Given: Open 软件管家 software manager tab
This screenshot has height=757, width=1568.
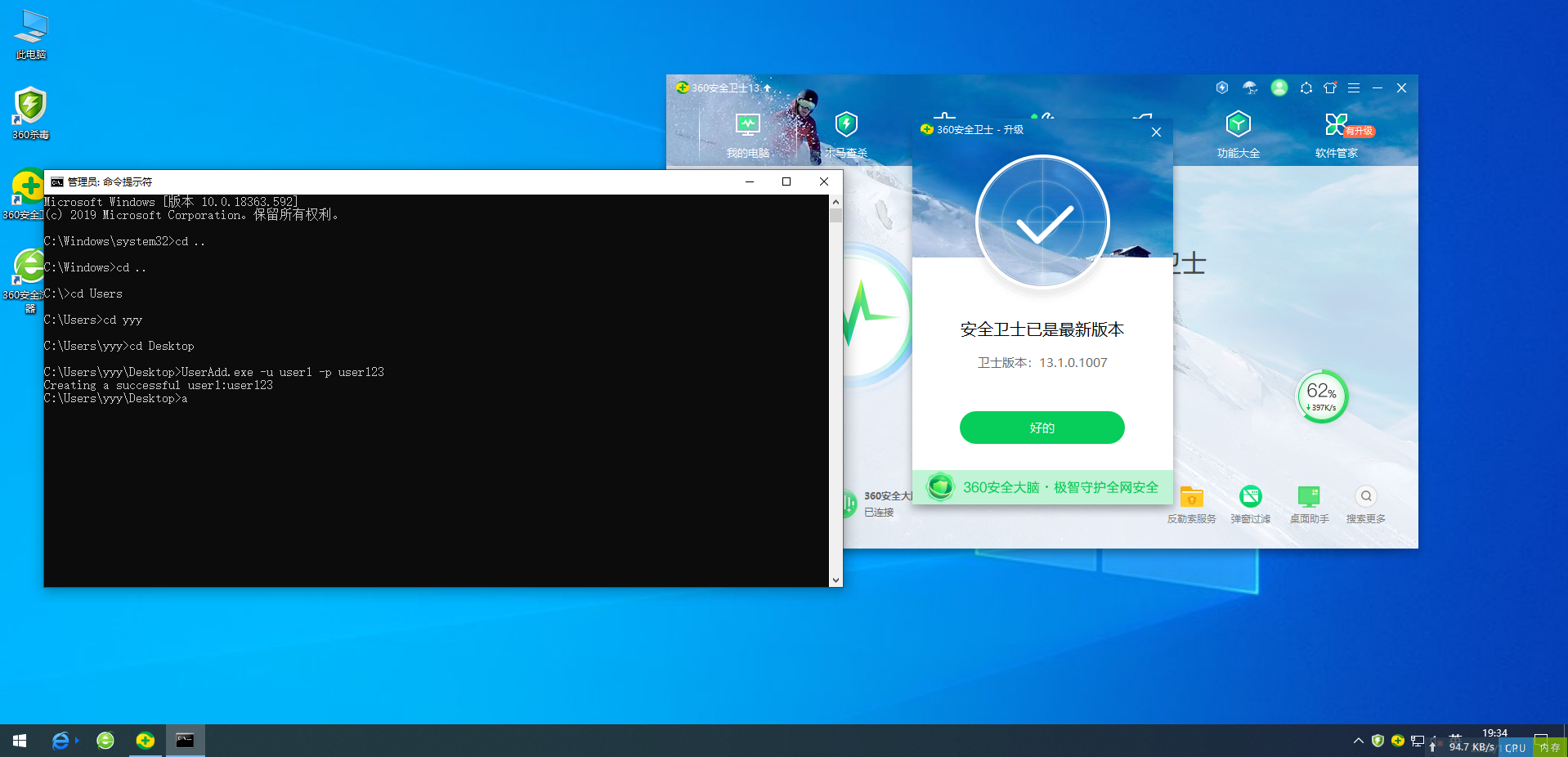Looking at the screenshot, I should pos(1337,136).
